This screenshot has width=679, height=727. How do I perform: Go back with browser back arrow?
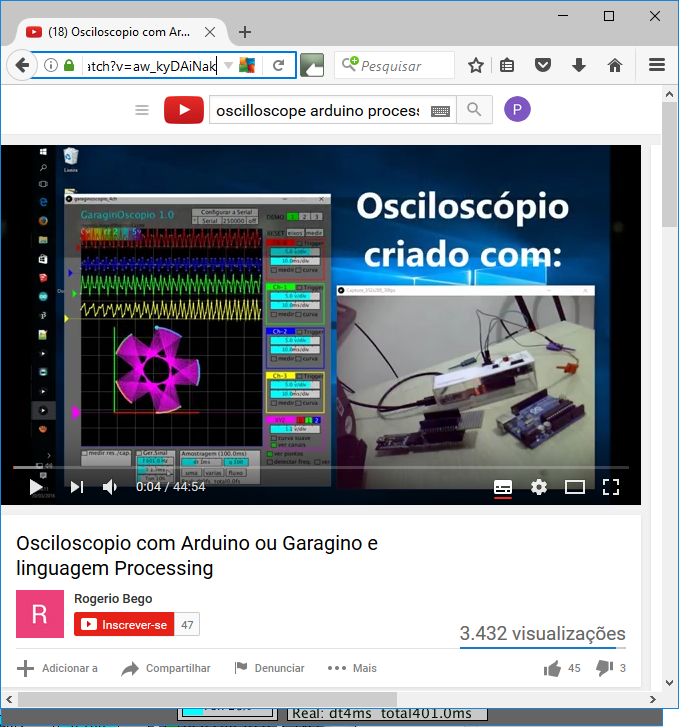(x=22, y=65)
